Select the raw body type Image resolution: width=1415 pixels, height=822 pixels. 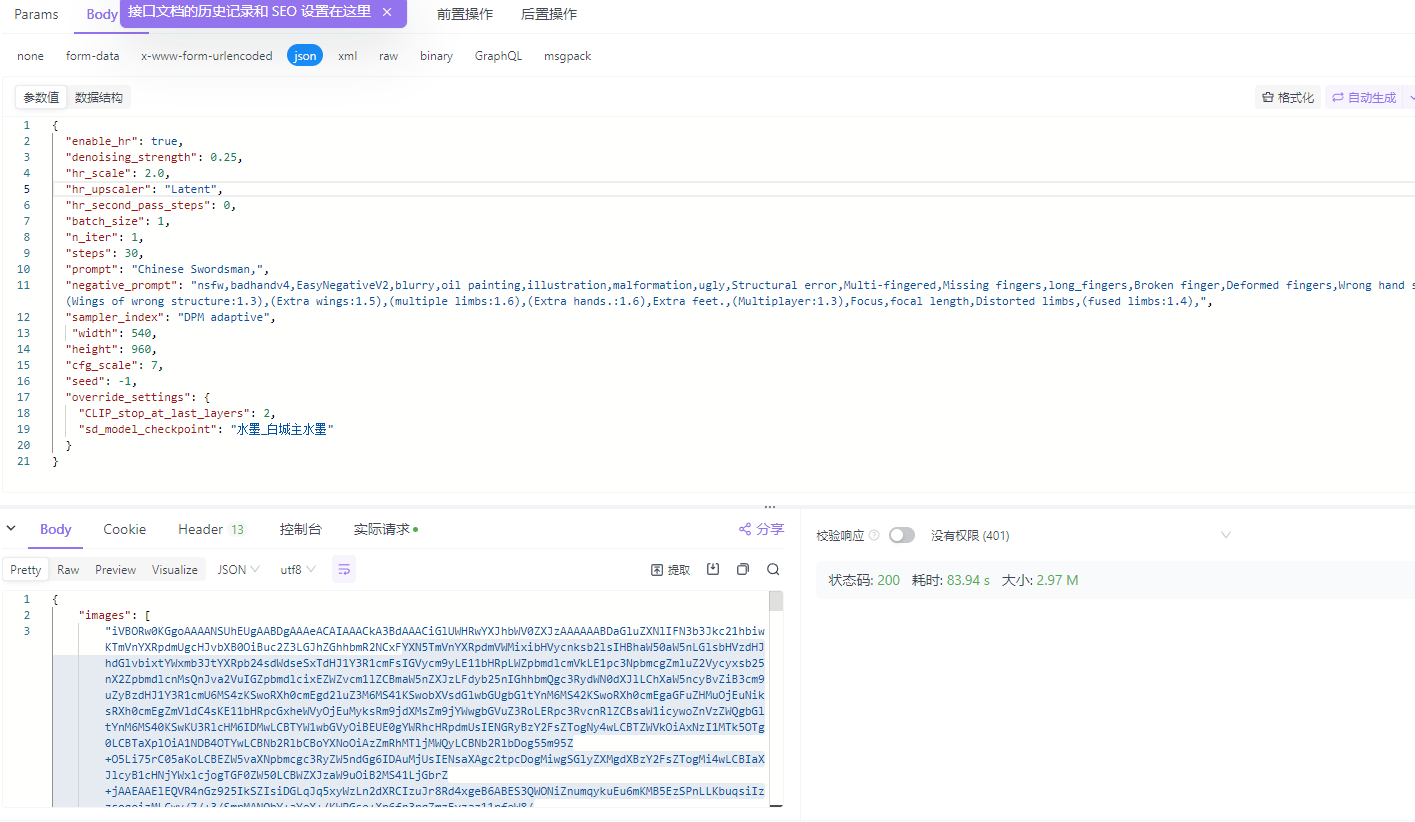[x=388, y=56]
